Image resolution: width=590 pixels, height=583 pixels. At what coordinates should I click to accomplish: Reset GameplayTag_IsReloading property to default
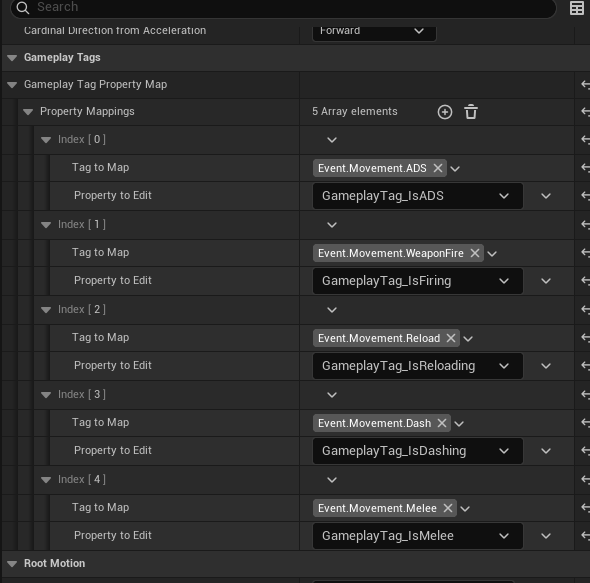pyautogui.click(x=585, y=365)
